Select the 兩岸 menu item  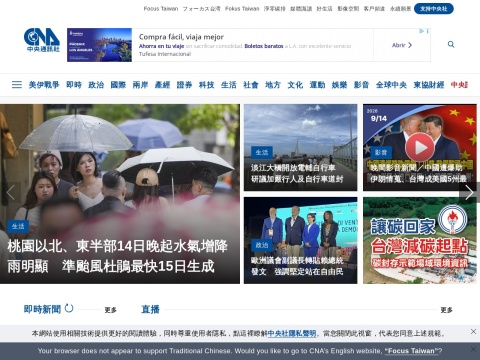[140, 85]
